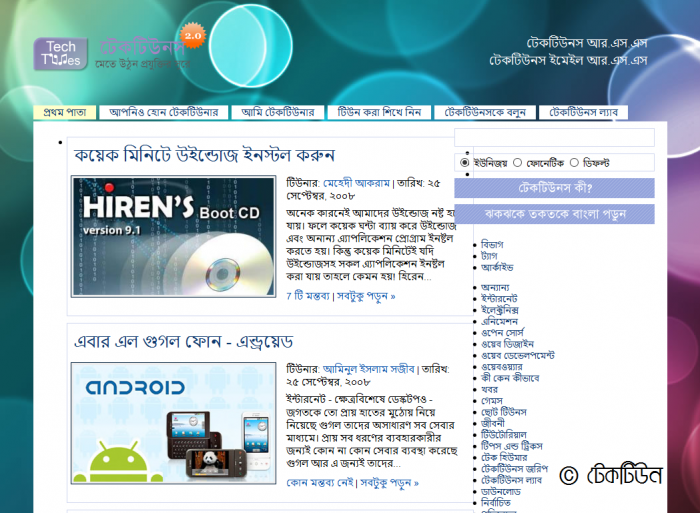Open the টিউন করা শিখে নিন tab
This screenshot has width=700, height=513.
point(379,113)
